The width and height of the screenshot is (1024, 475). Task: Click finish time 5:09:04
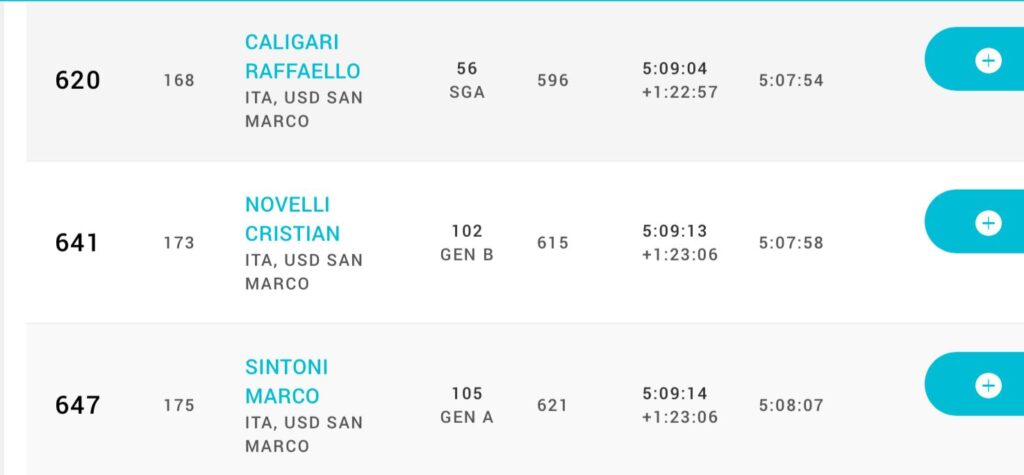click(x=675, y=69)
